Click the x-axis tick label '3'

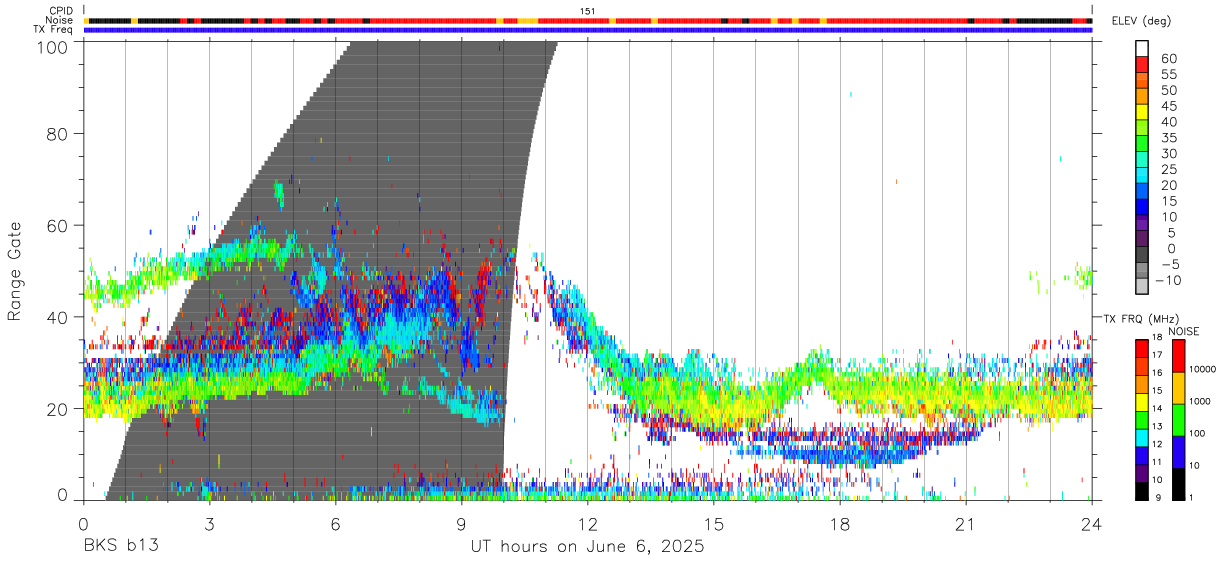209,523
